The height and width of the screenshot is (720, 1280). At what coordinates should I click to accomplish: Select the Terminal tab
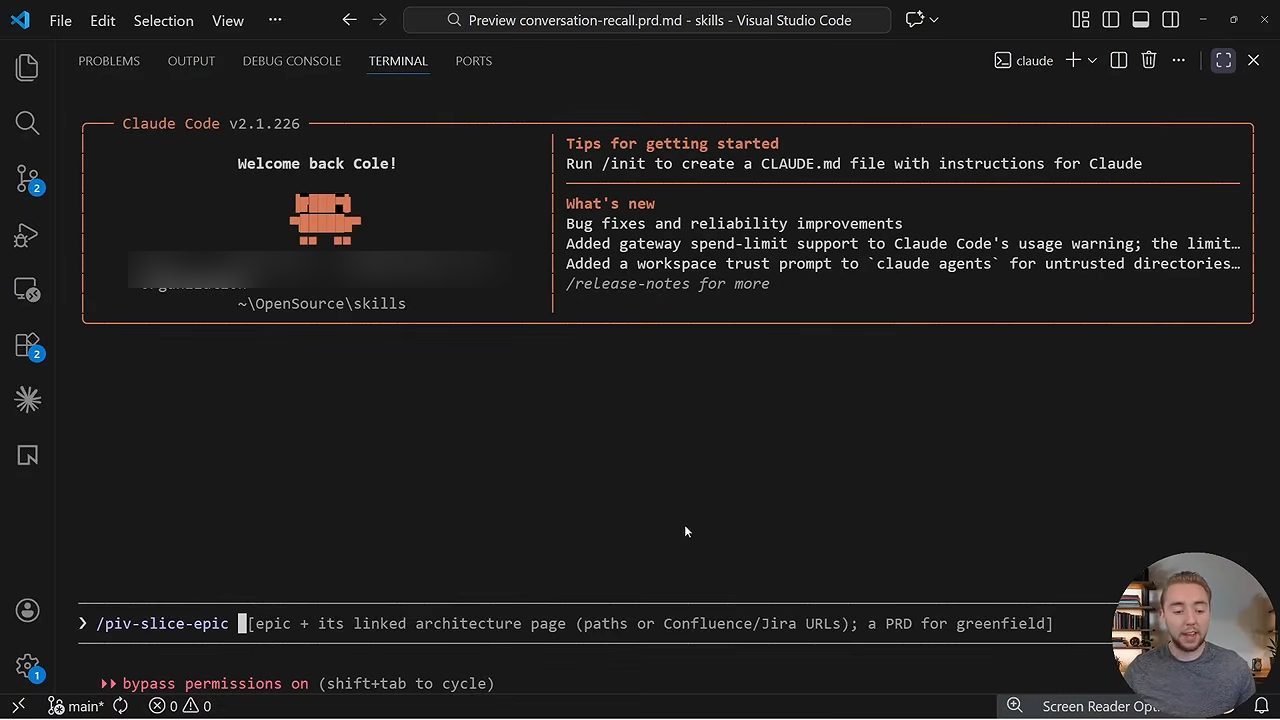pos(398,61)
